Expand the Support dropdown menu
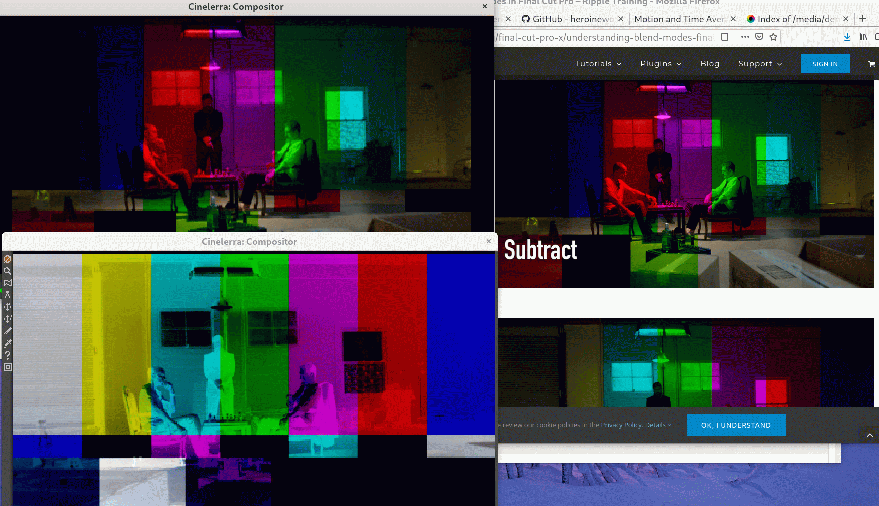 click(760, 64)
